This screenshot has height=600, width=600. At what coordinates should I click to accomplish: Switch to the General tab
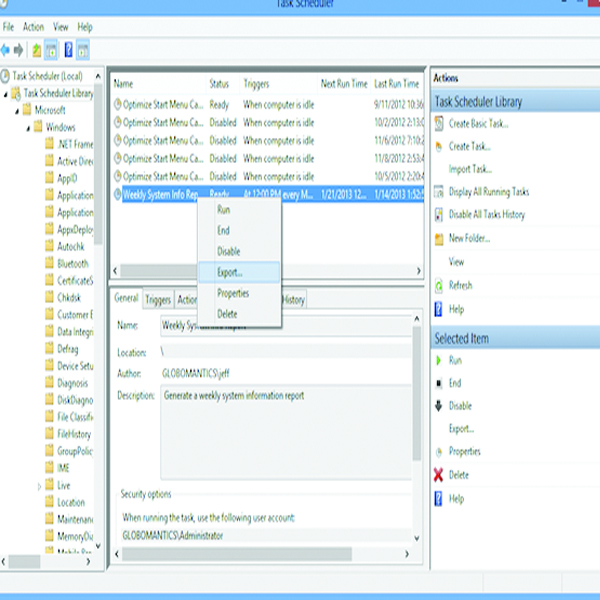click(x=126, y=298)
